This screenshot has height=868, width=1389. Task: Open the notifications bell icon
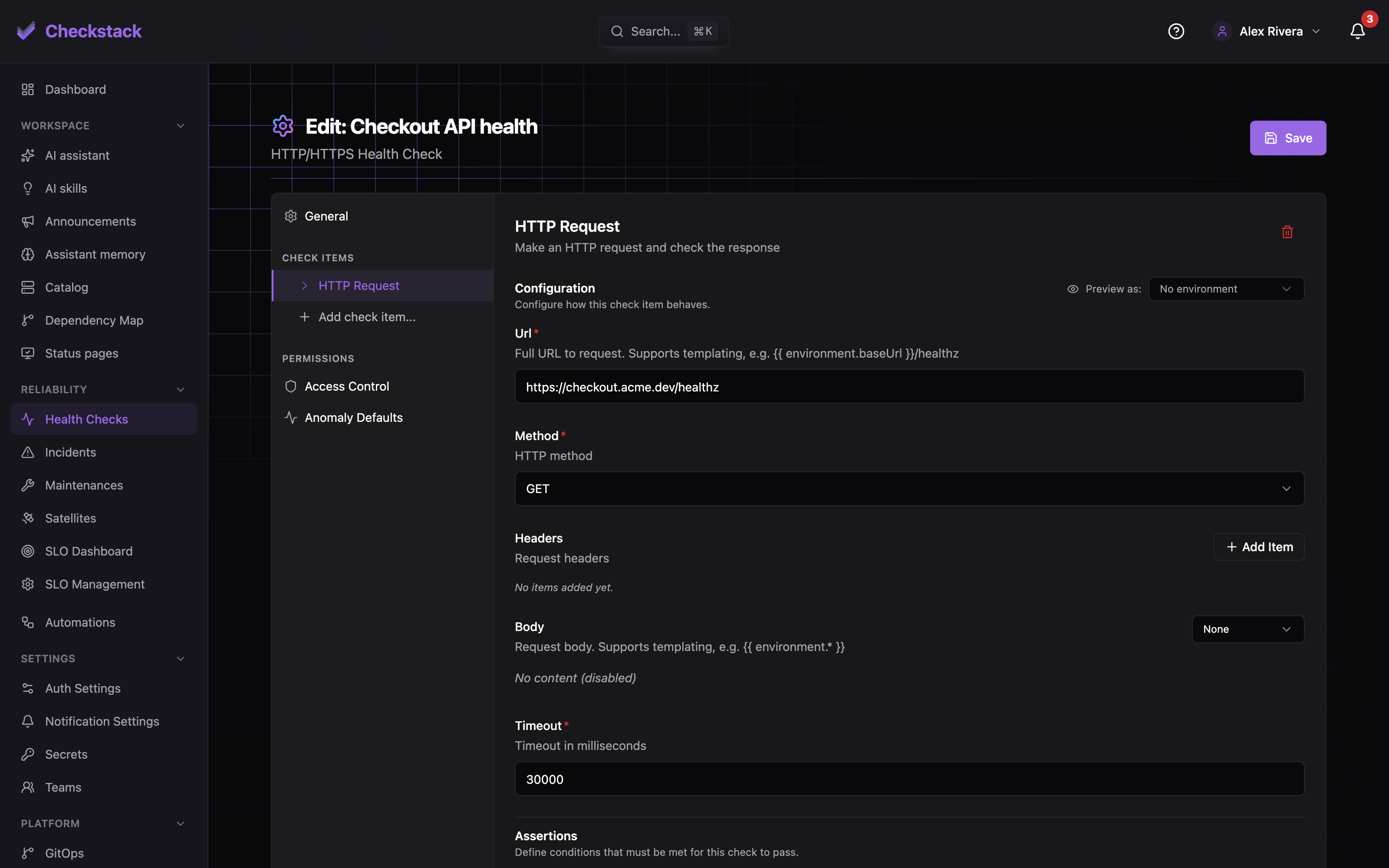1357,31
